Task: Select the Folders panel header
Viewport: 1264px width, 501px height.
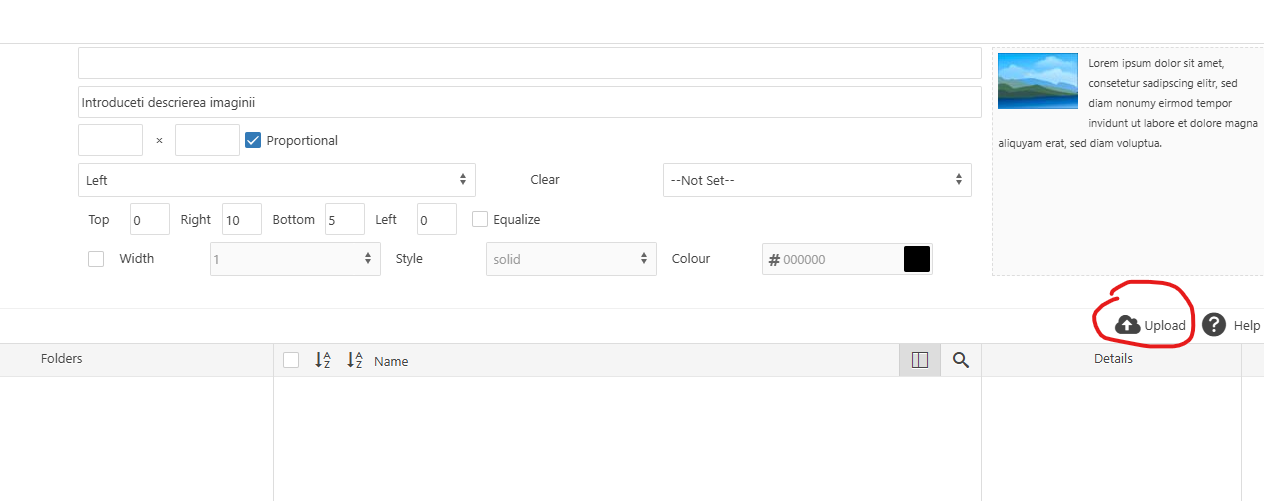Action: coord(62,359)
